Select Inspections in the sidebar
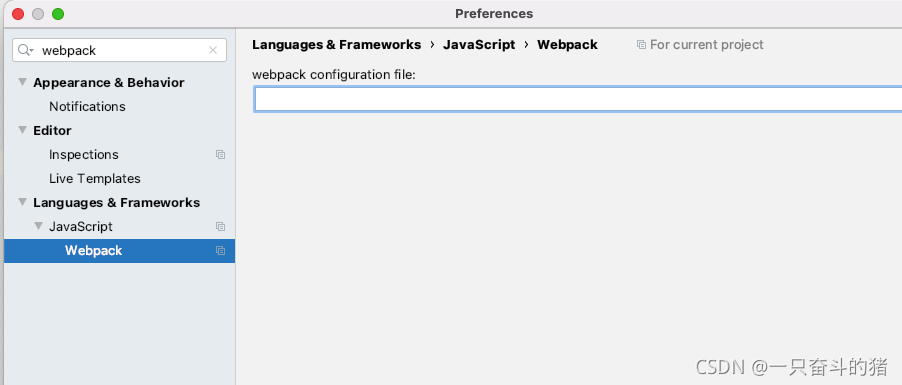 tap(83, 155)
